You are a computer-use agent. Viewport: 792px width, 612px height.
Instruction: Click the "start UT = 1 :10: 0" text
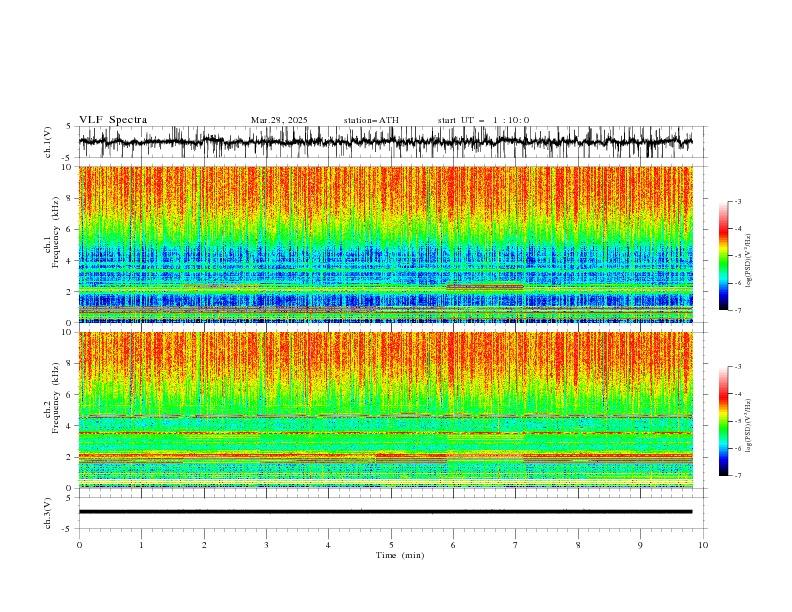(x=483, y=120)
